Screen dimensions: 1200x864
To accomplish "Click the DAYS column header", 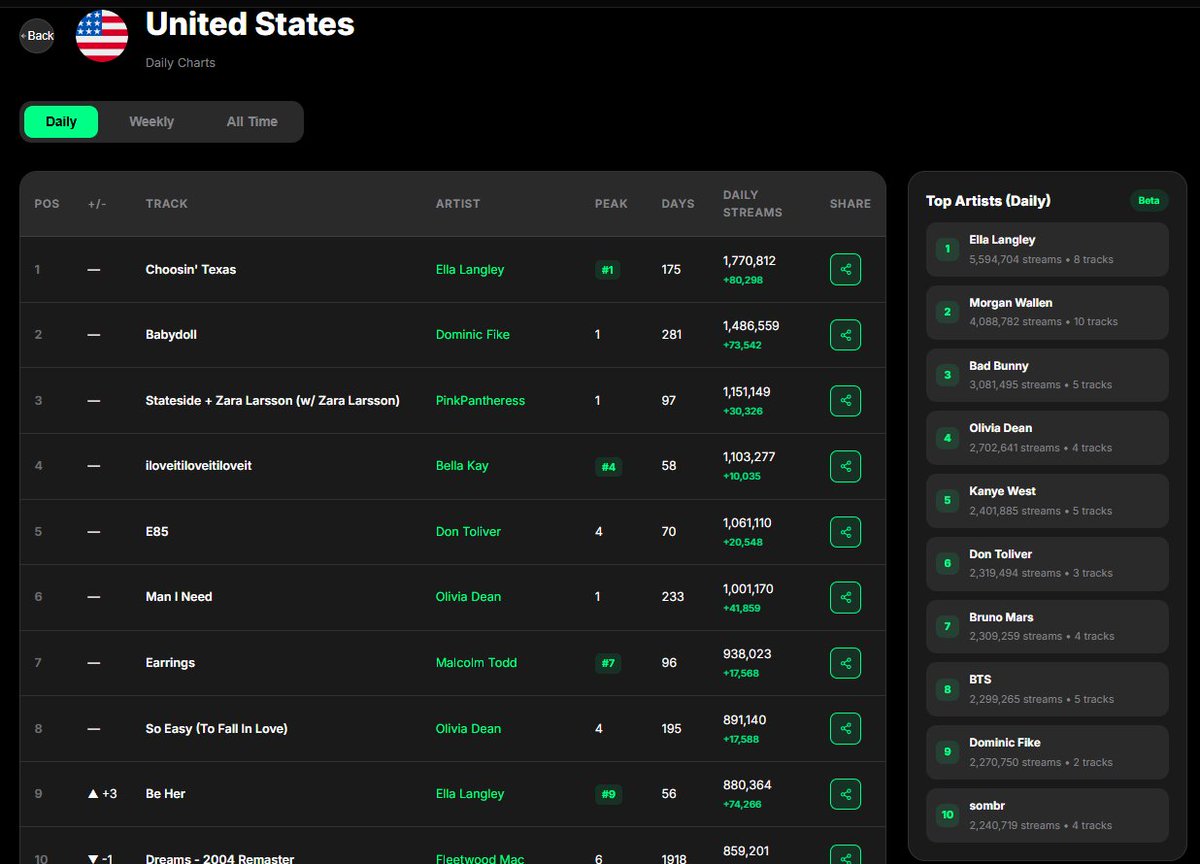I will coord(678,204).
